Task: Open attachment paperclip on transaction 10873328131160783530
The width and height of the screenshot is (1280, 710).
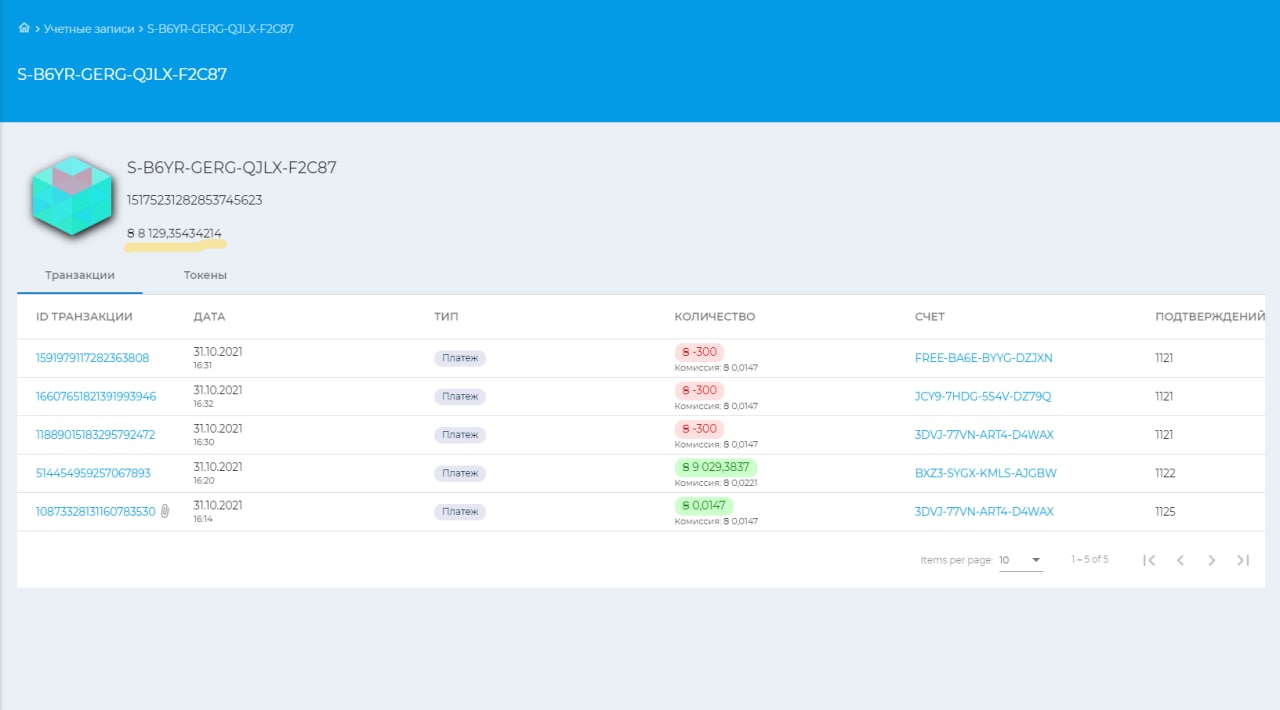Action: coord(166,511)
